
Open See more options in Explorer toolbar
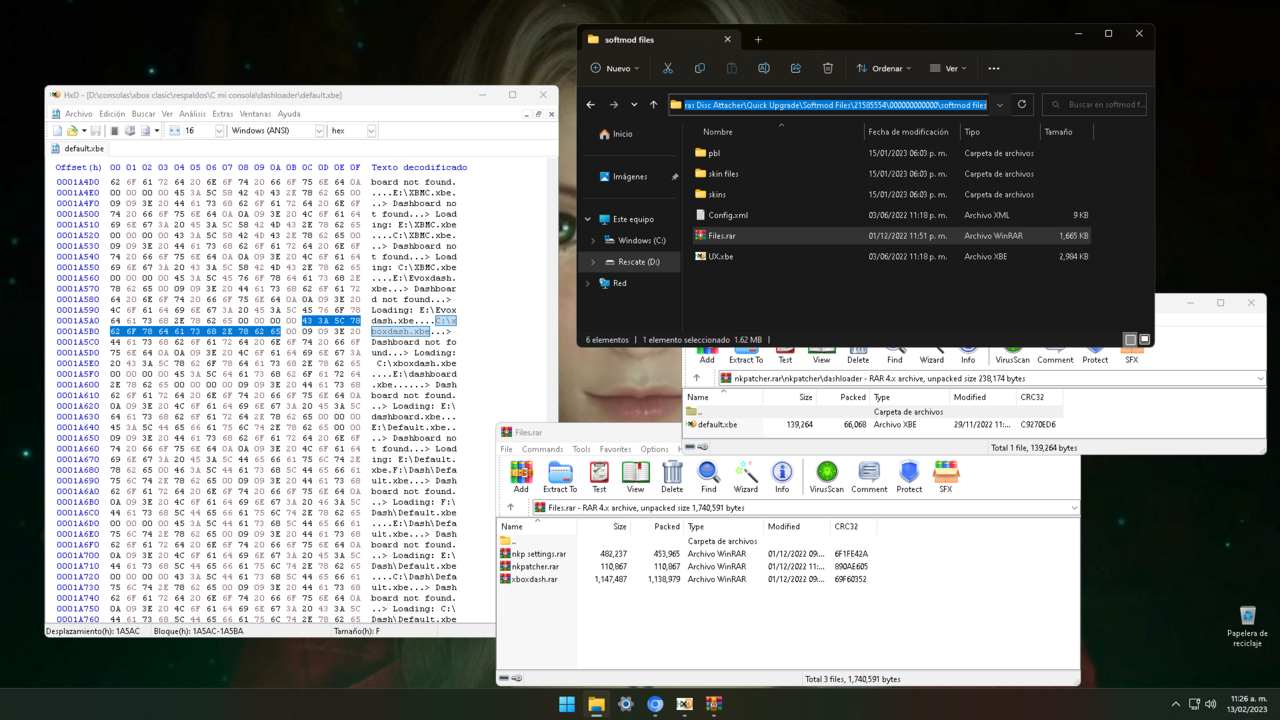click(x=993, y=68)
